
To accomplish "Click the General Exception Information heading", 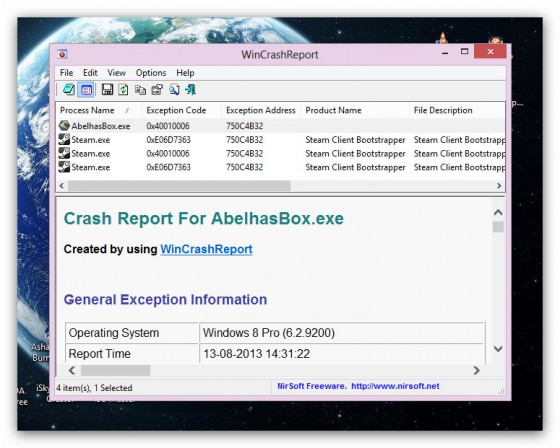I will point(165,299).
